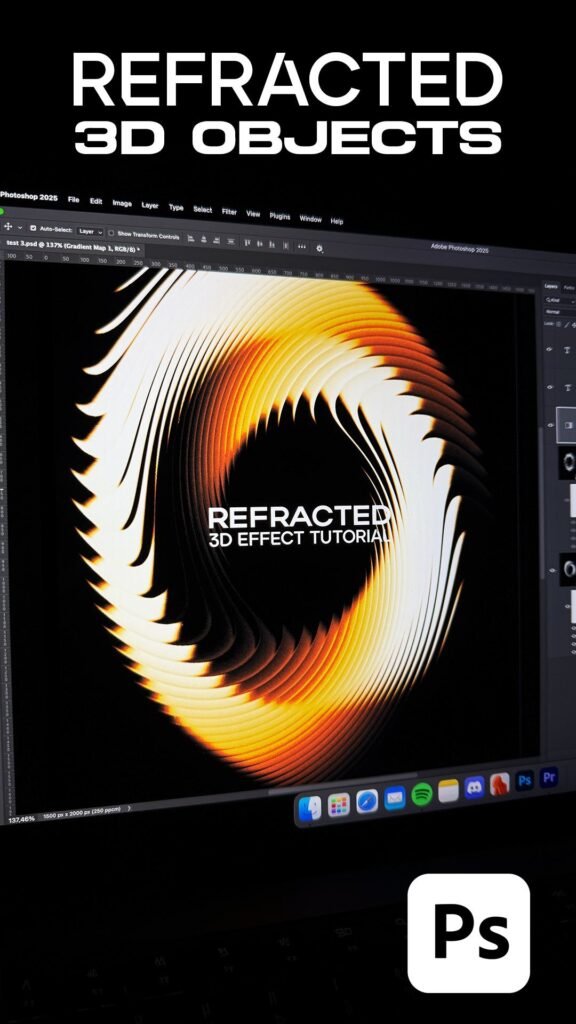This screenshot has height=1024, width=576.
Task: Open the Select menu
Action: (202, 210)
